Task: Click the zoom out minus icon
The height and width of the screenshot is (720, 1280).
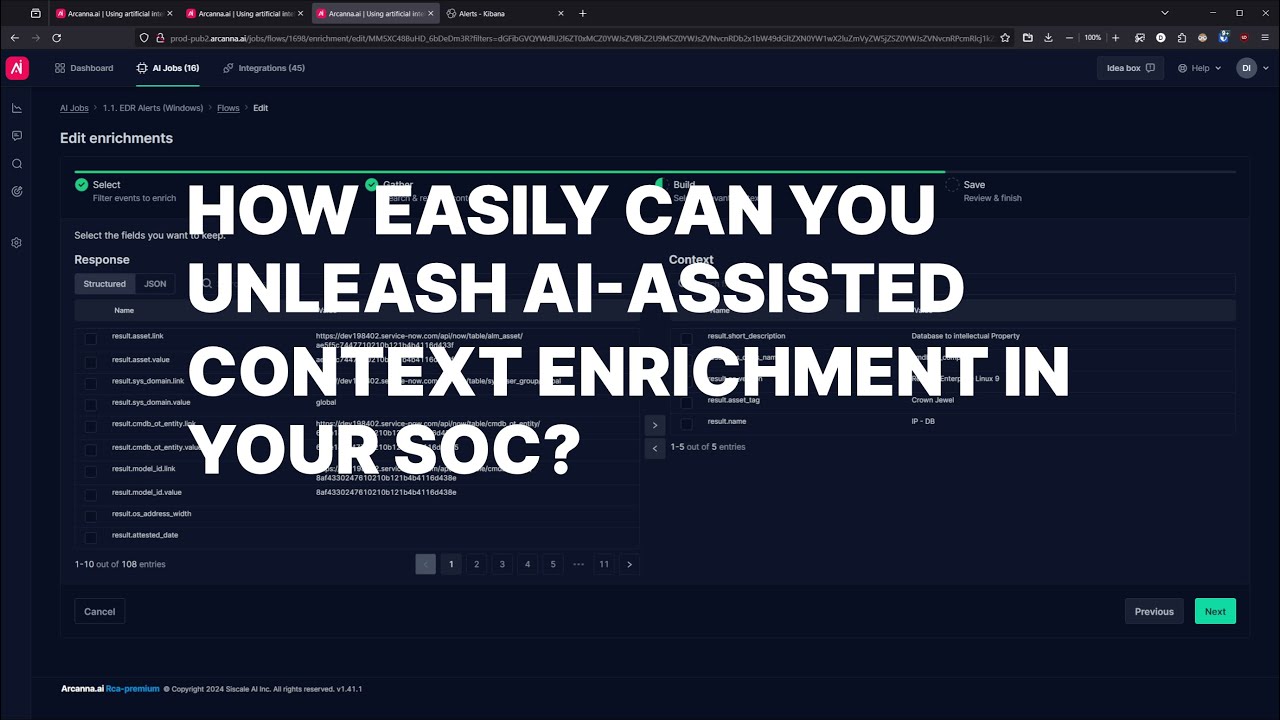Action: [x=1069, y=38]
